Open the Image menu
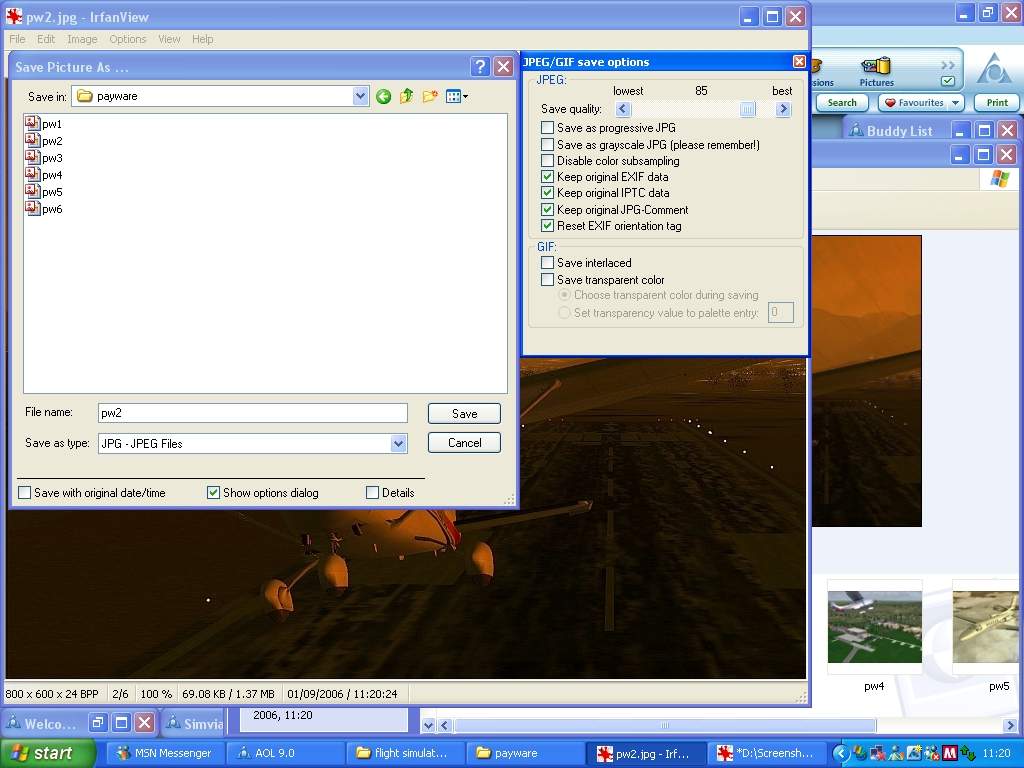Screen dimensions: 1024x768 (x=82, y=39)
